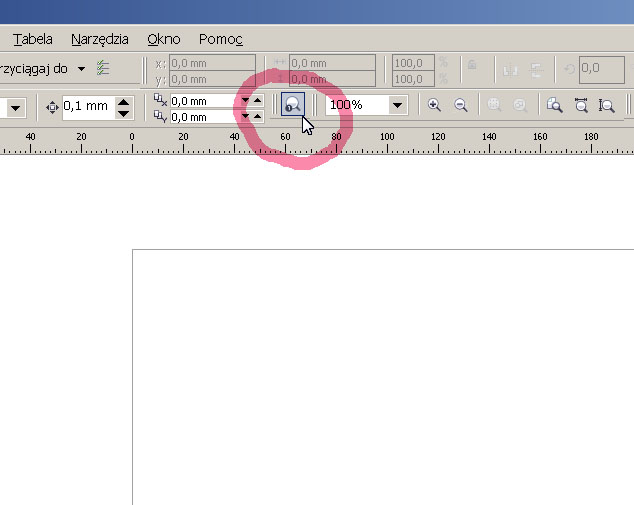Expand the Przyciągaj do dropdown
Image resolution: width=634 pixels, height=505 pixels.
click(81, 69)
